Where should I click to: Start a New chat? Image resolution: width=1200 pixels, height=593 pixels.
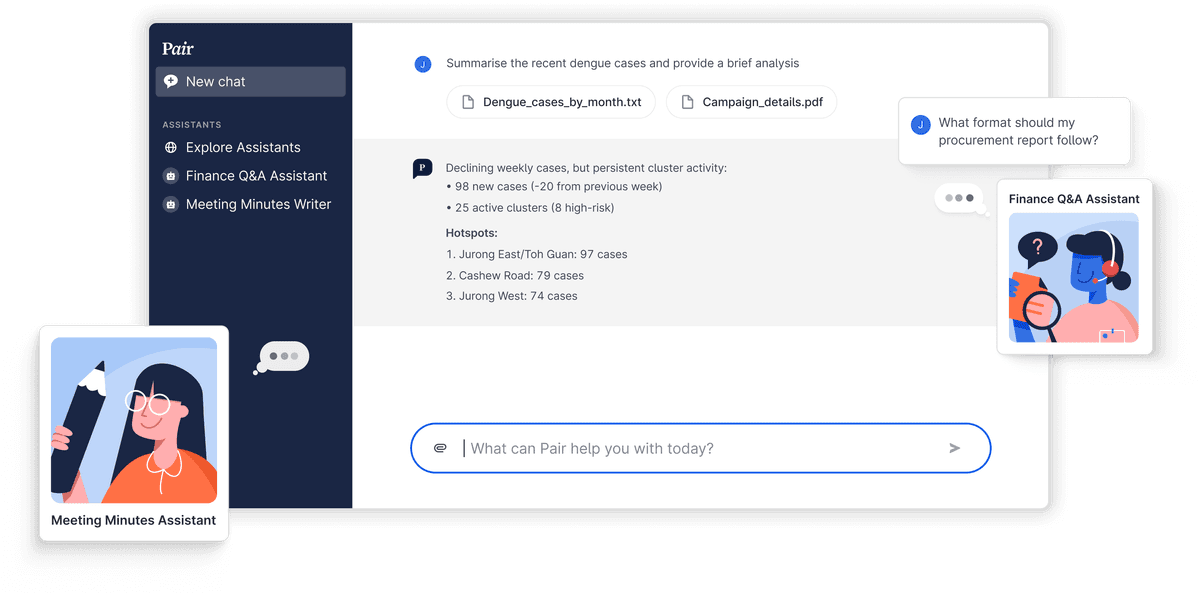pos(251,82)
